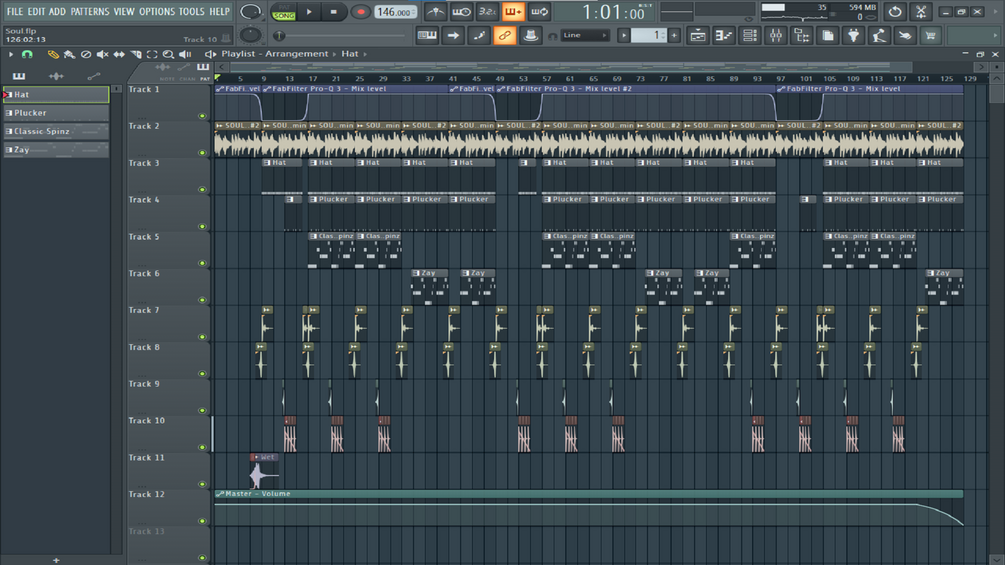Select the Slip tool double arrow
Screen dimensions: 1005x565
[119, 54]
